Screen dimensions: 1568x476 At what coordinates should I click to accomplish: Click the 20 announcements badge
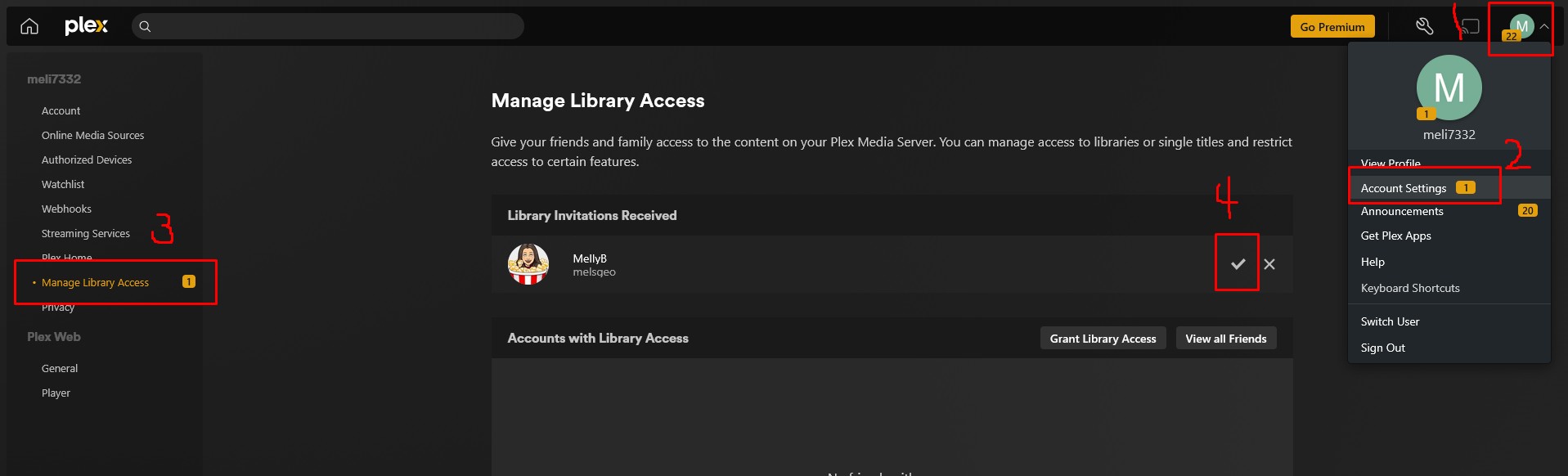(1527, 210)
